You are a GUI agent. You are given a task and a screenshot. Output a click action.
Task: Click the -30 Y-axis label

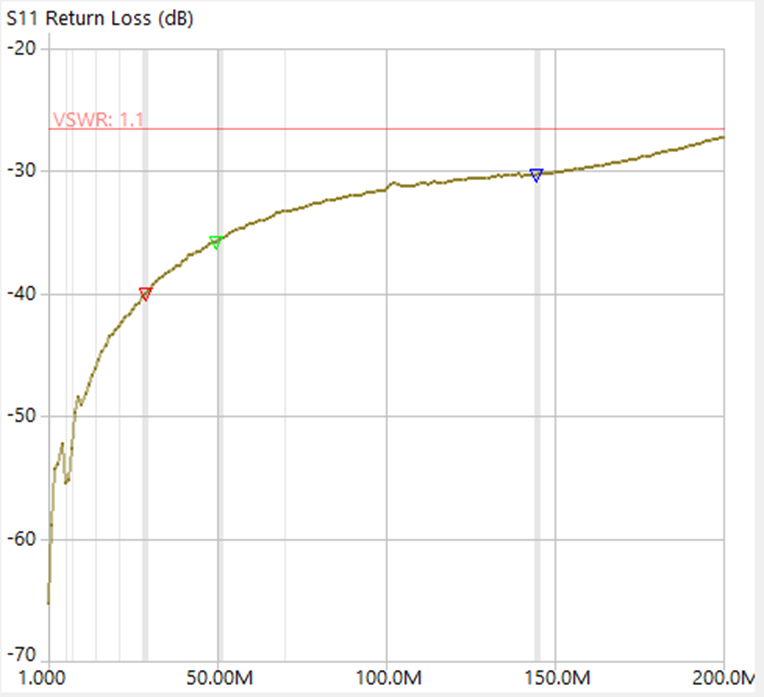click(x=22, y=171)
